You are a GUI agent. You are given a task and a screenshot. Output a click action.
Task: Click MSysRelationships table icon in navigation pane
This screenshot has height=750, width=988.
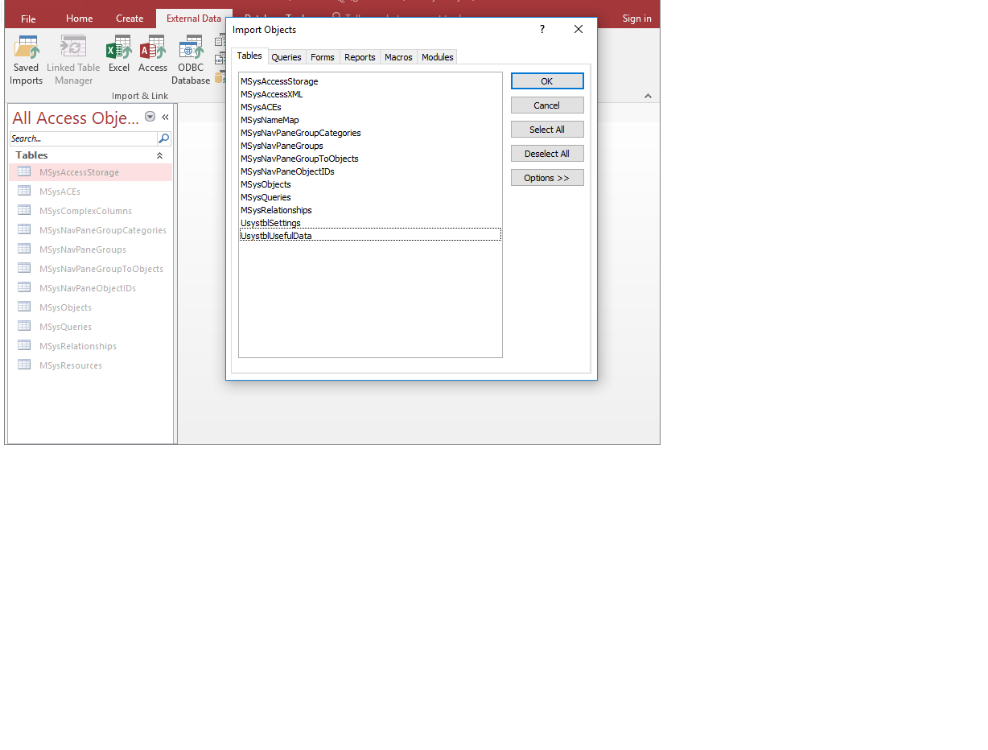coord(25,345)
